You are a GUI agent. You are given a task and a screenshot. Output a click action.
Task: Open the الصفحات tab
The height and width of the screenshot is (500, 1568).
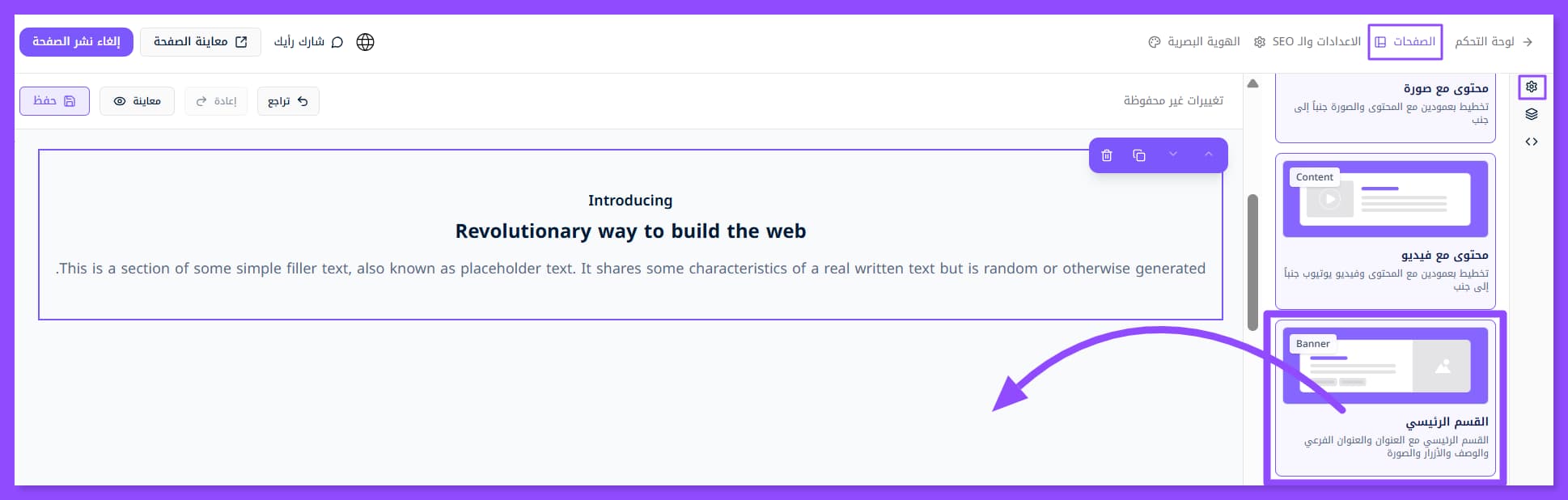[x=1405, y=42]
